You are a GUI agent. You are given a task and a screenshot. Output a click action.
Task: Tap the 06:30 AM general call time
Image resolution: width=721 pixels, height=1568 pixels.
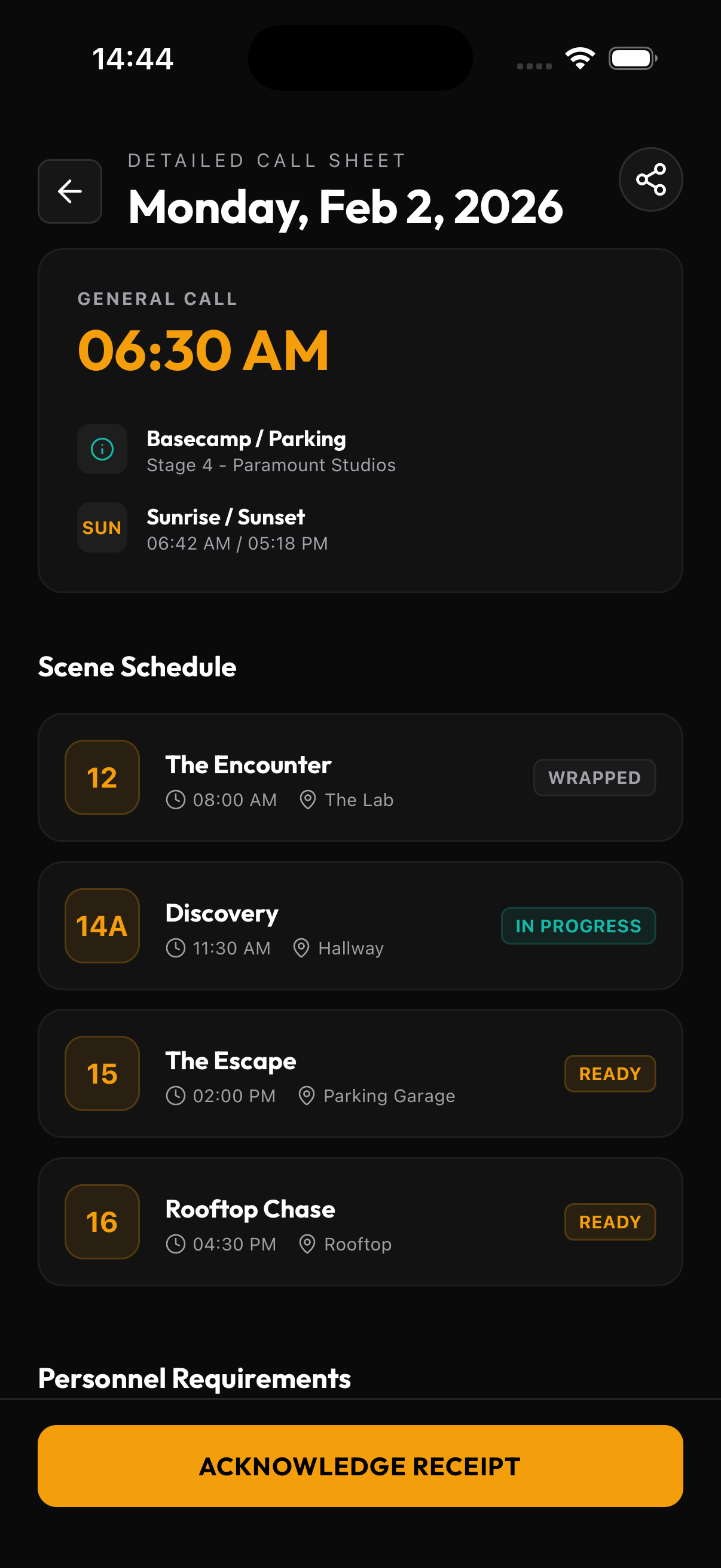203,350
